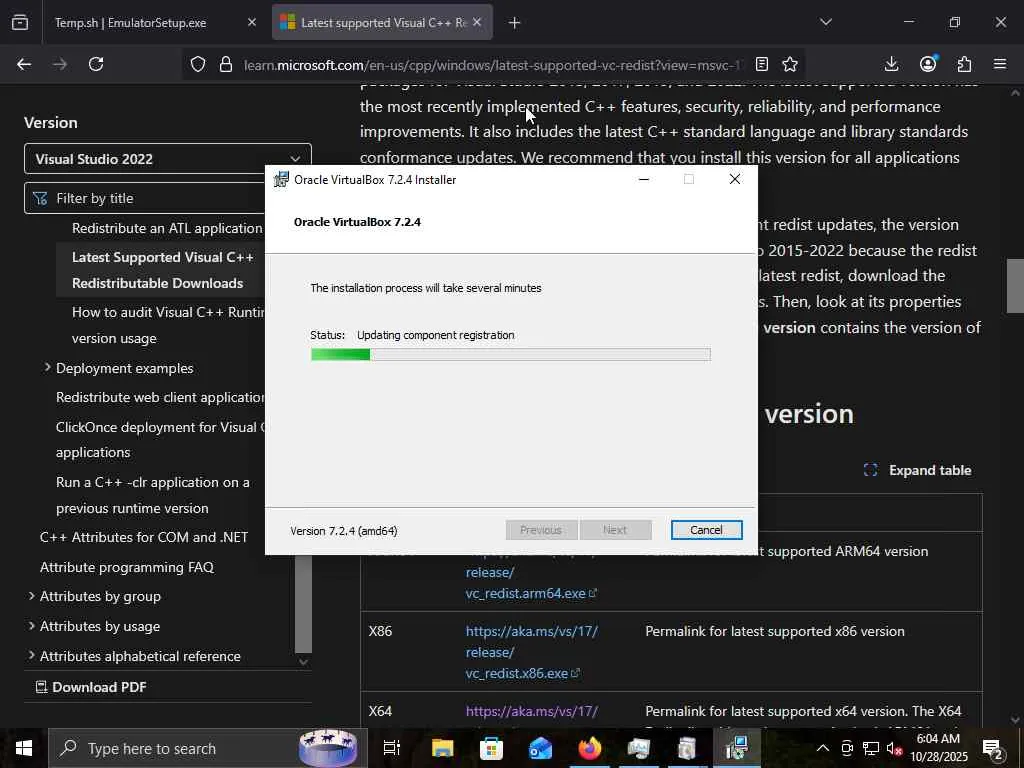Screen dimensions: 1024x768
Task: Open Firefox account icon
Action: tap(928, 63)
